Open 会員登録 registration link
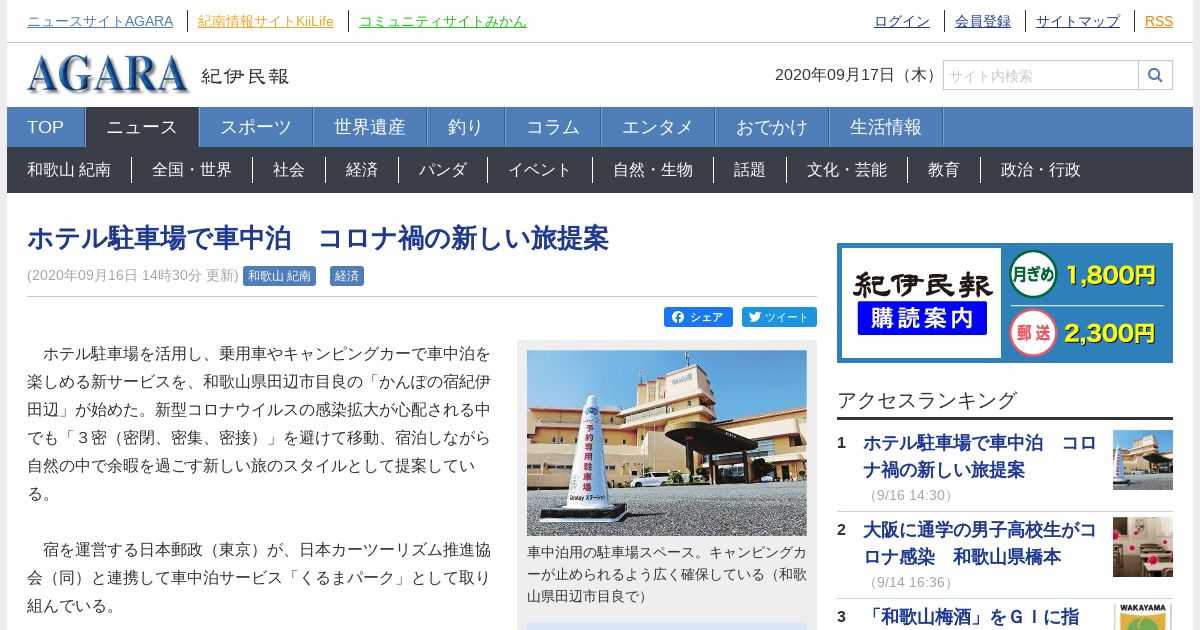This screenshot has height=630, width=1200. pos(983,21)
